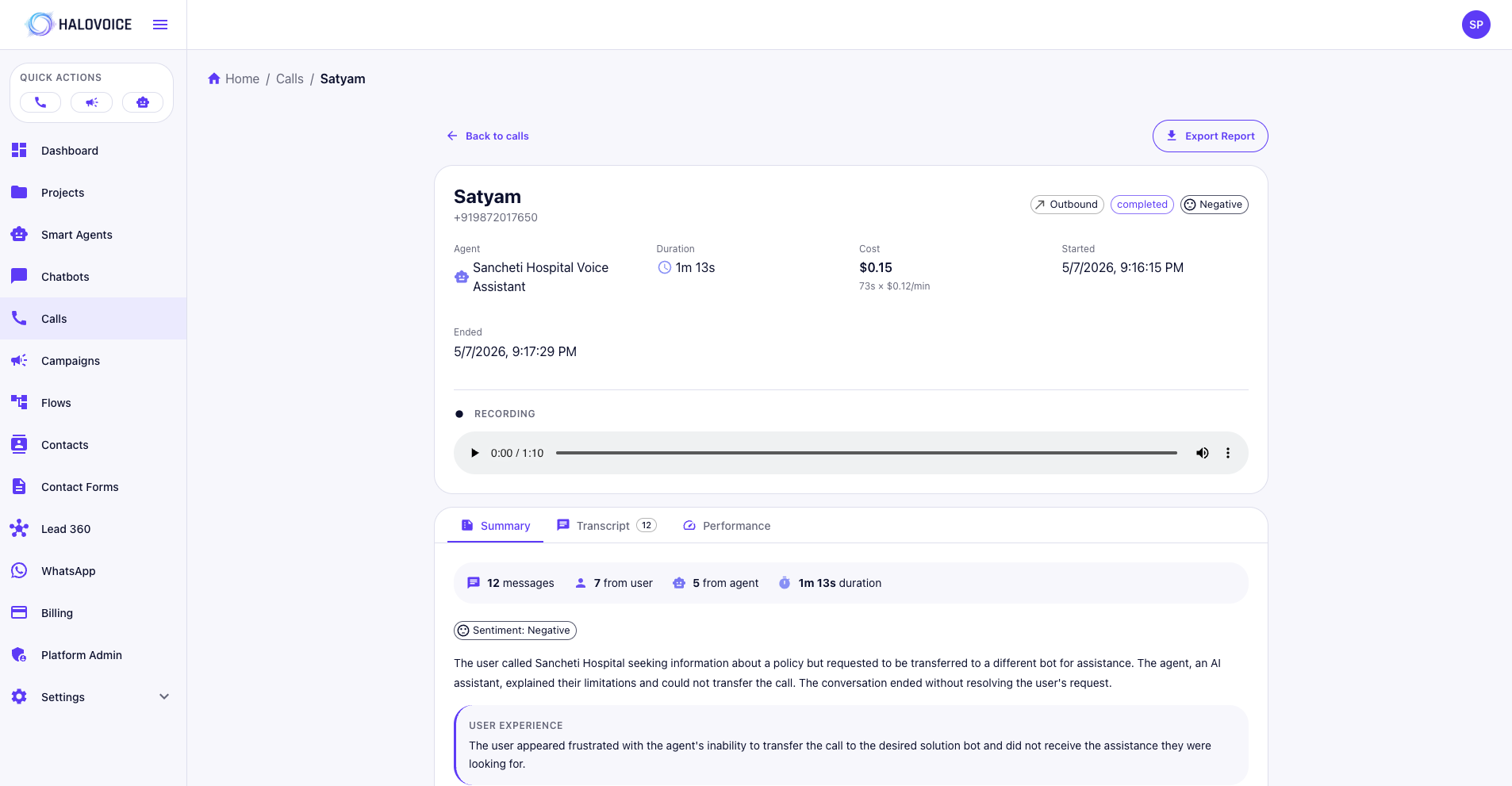The width and height of the screenshot is (1512, 786).
Task: Click the 73s × $0.12/min rate text
Action: (895, 286)
